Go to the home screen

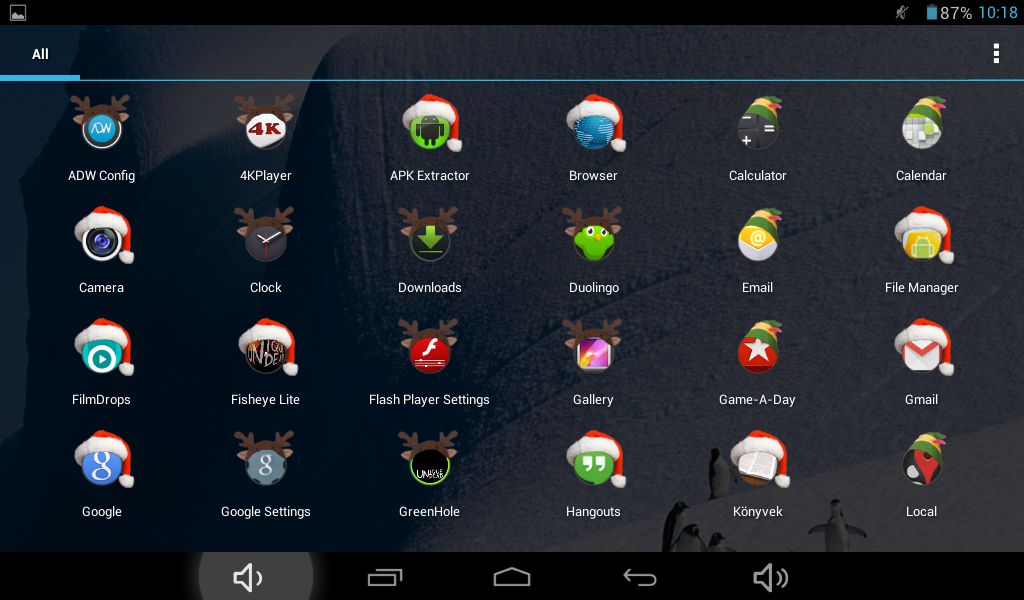click(512, 578)
